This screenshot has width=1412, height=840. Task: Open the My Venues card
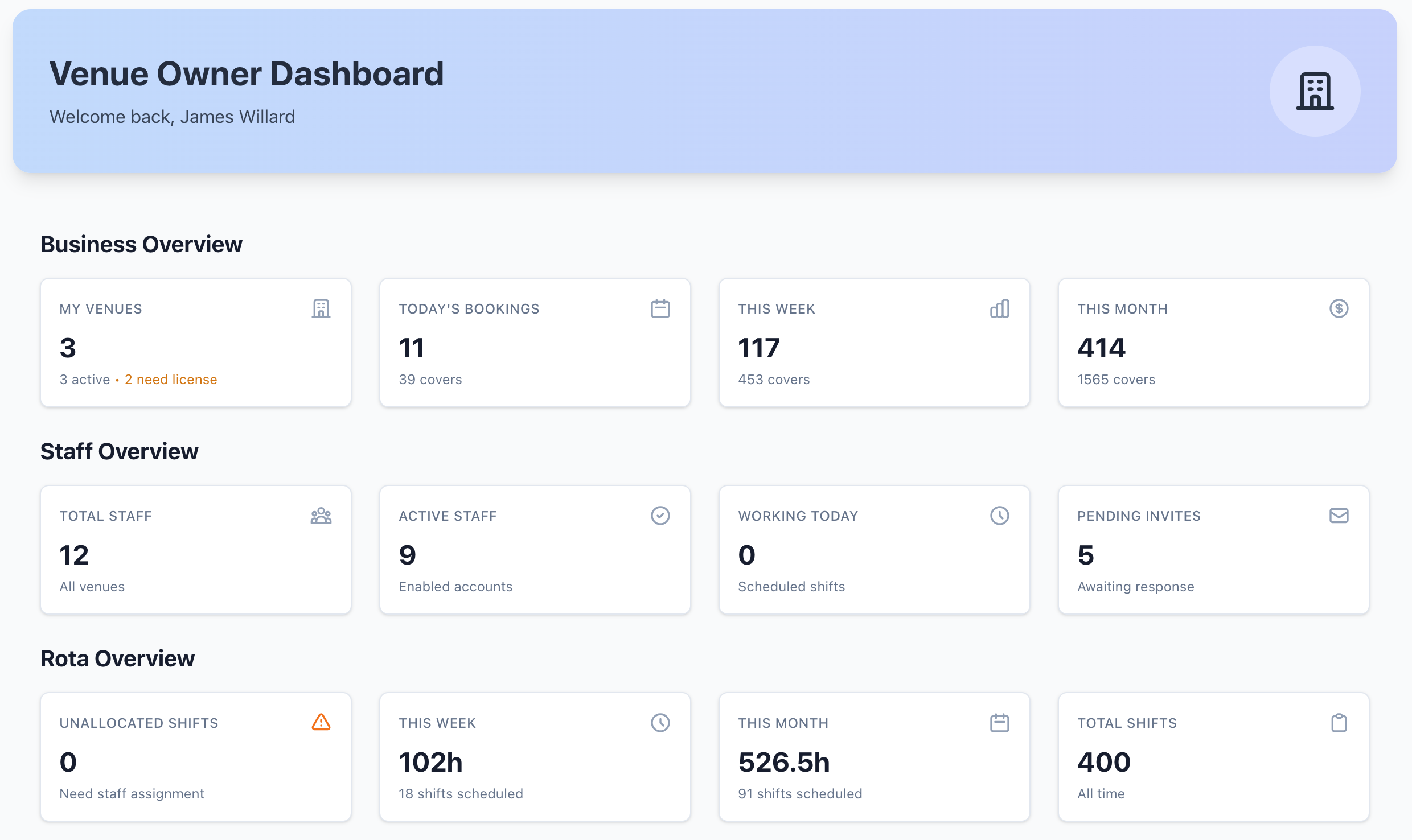195,342
